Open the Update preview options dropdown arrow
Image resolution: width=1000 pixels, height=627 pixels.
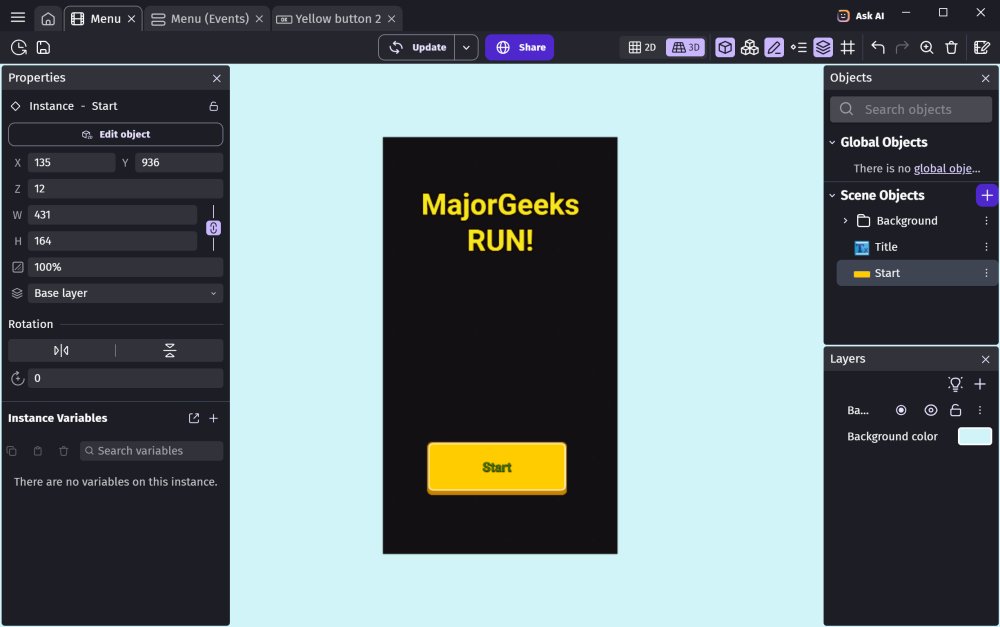click(x=466, y=47)
